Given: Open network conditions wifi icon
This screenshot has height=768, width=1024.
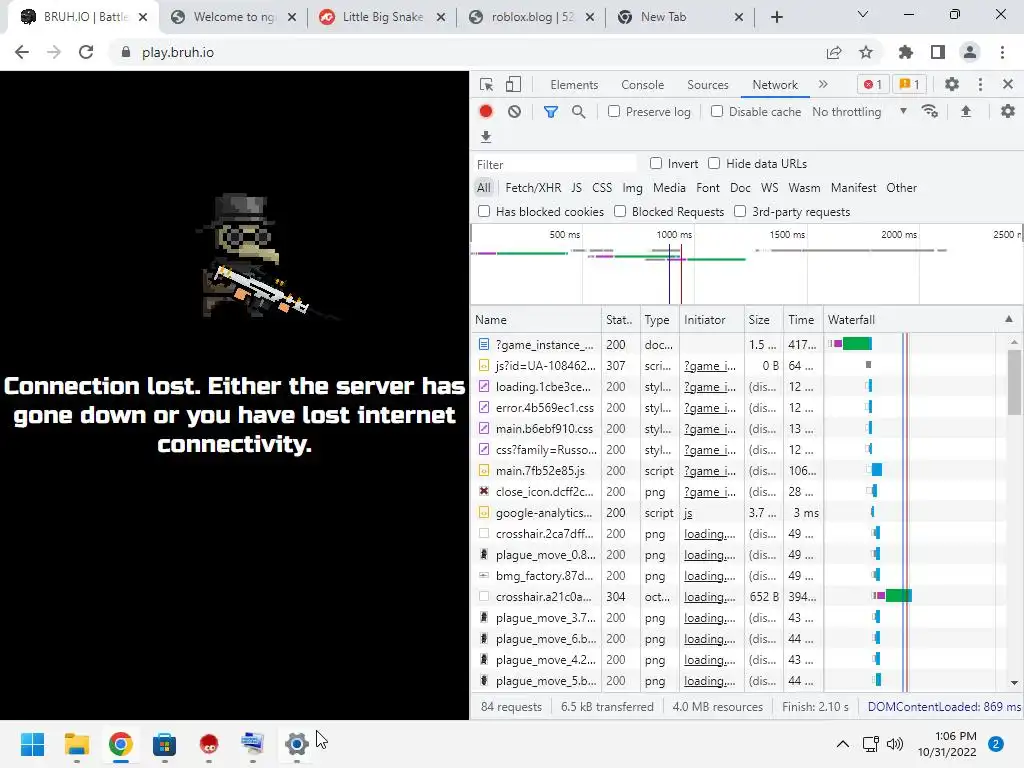Looking at the screenshot, I should (930, 112).
